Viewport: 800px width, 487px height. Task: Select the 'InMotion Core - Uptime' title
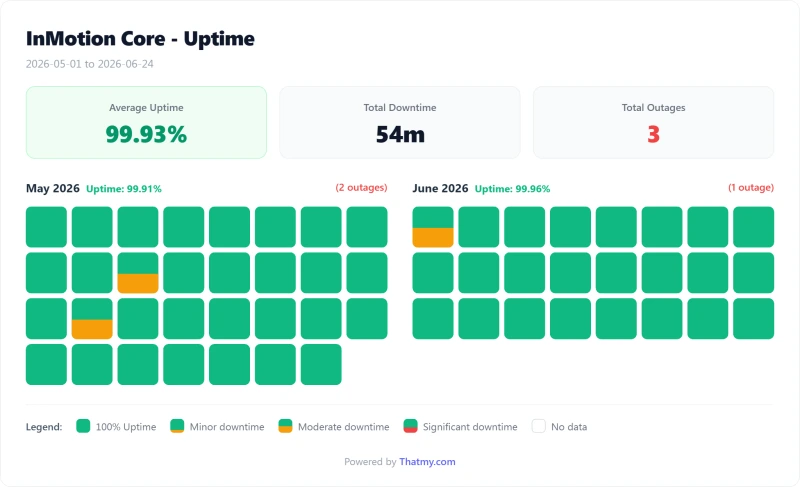[140, 39]
